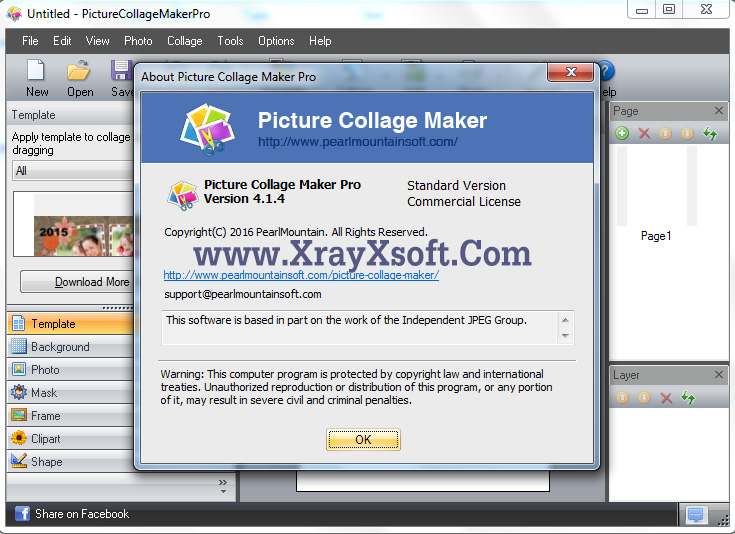Screen dimensions: 735x534
Task: Click Share on Facebook label
Action: point(82,514)
